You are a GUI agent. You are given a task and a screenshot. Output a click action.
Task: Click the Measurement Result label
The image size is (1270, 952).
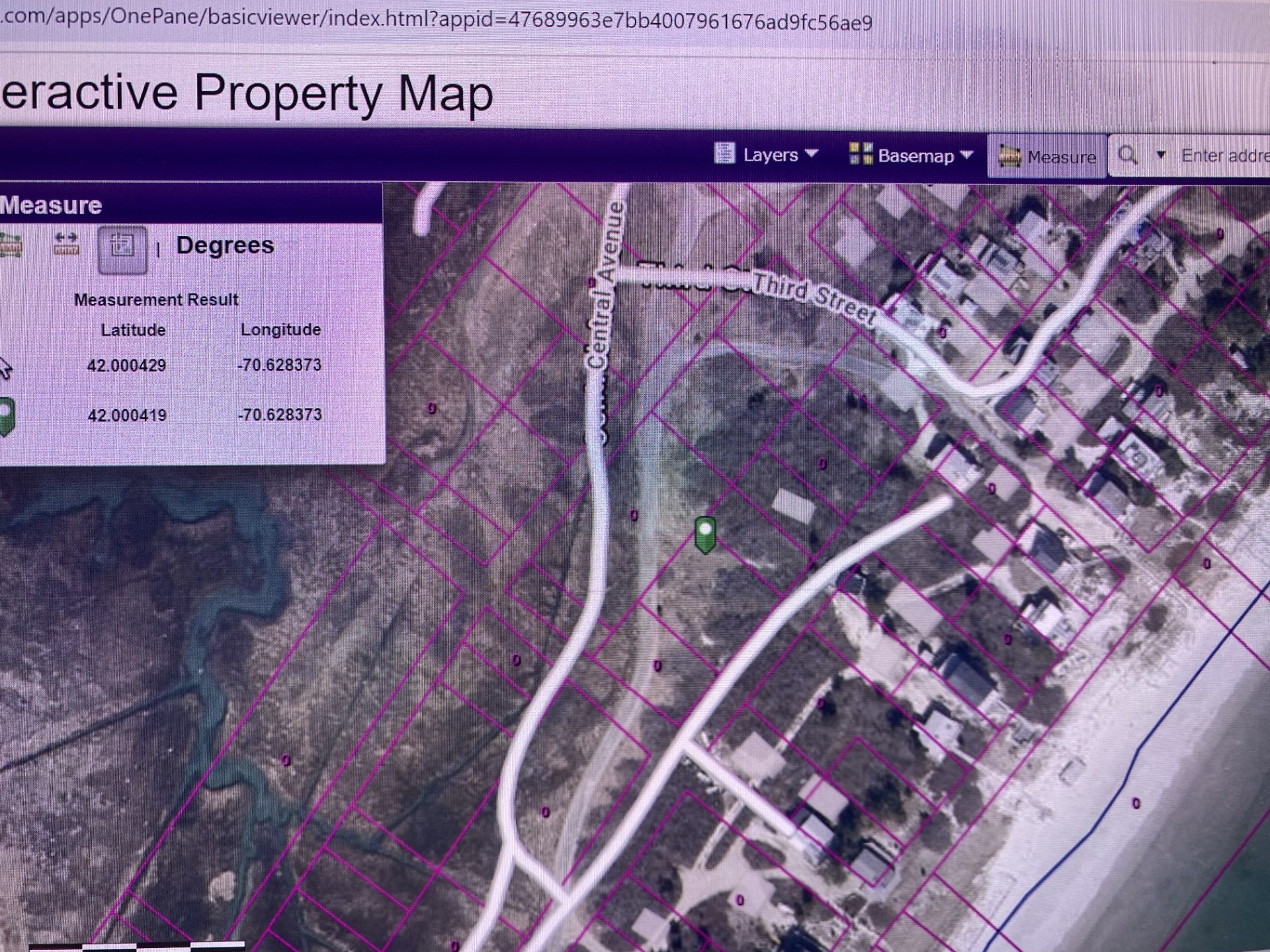[x=156, y=299]
